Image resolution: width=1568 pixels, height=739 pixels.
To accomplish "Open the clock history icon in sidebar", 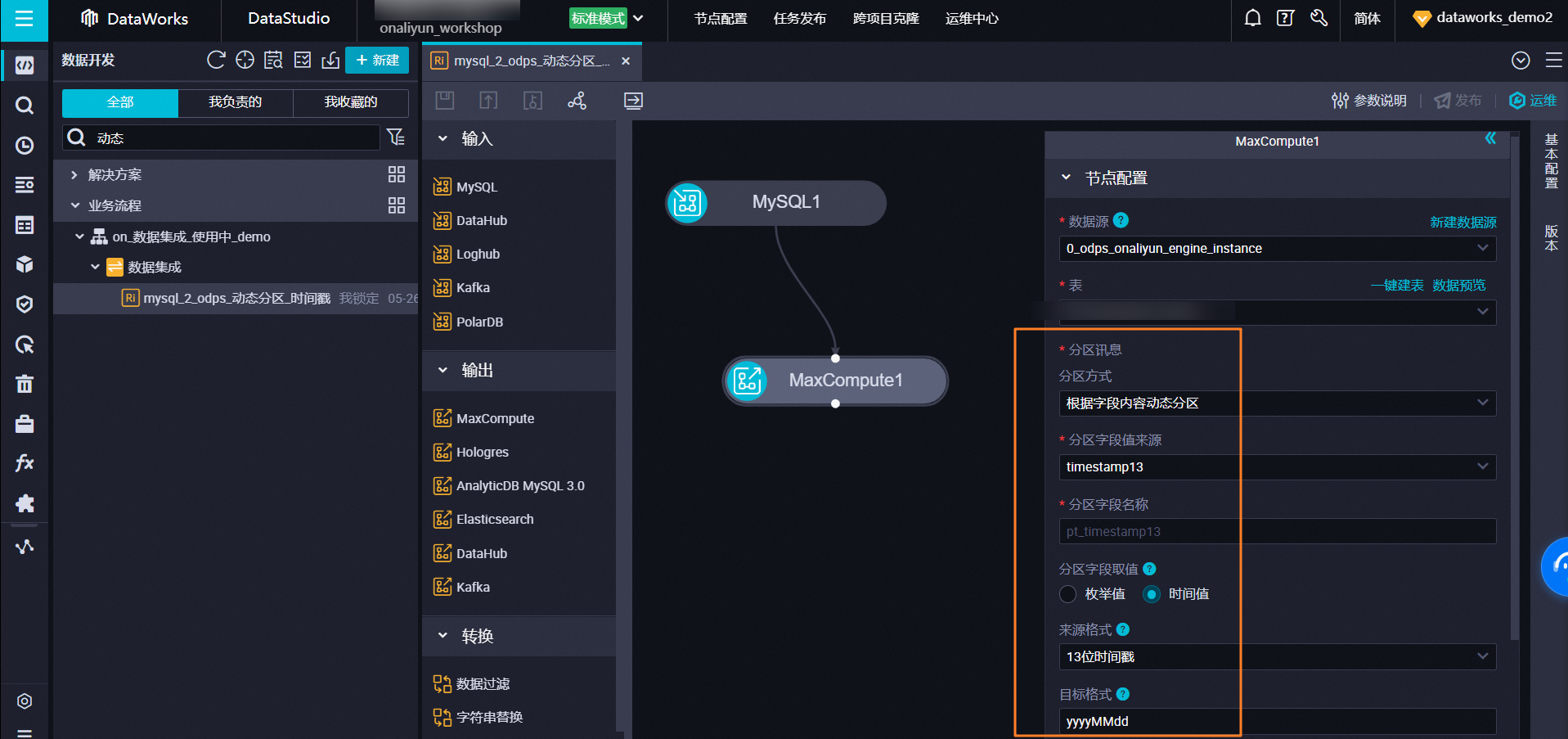I will click(x=25, y=145).
